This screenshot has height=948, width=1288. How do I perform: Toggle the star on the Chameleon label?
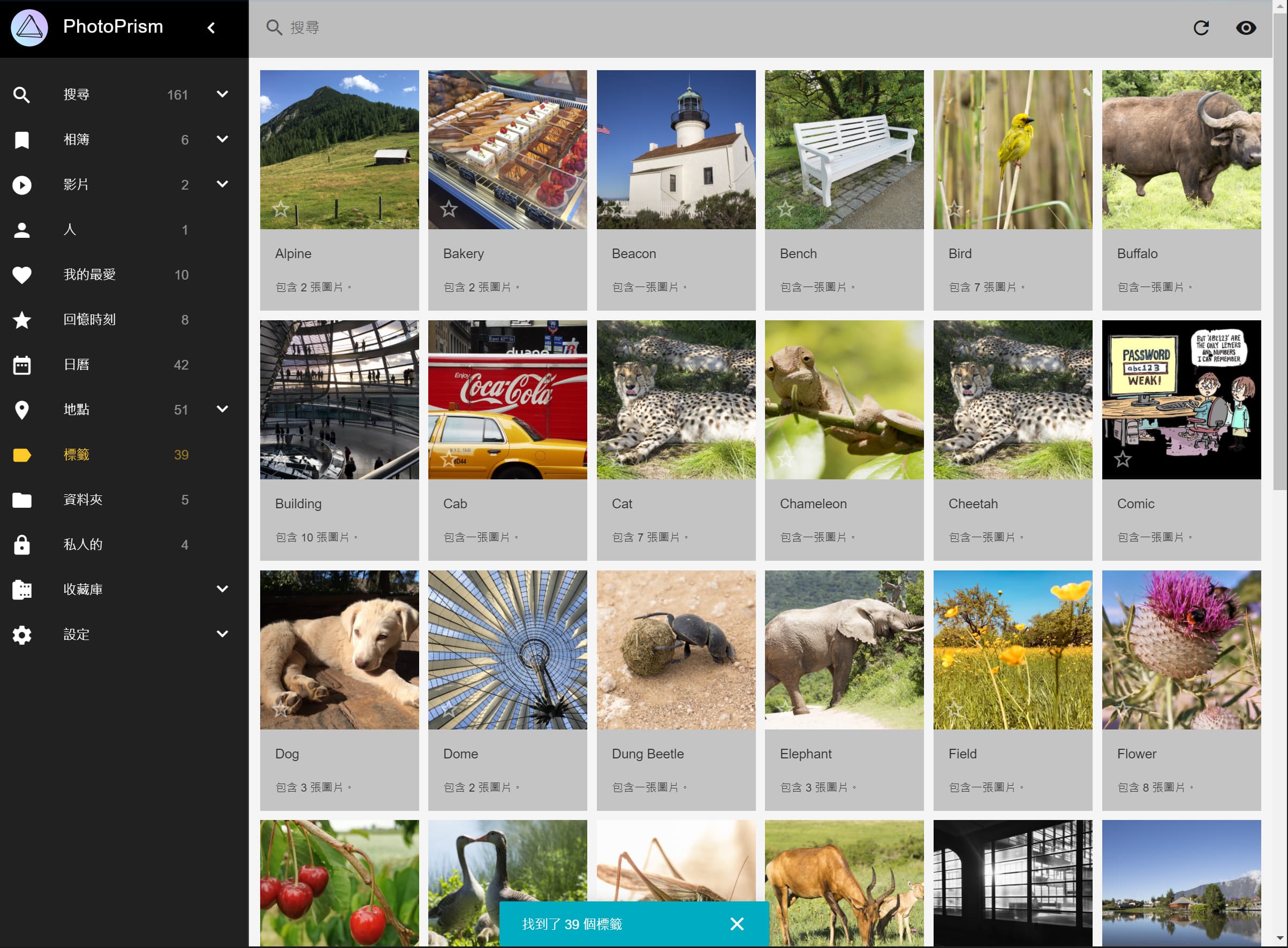tap(785, 459)
